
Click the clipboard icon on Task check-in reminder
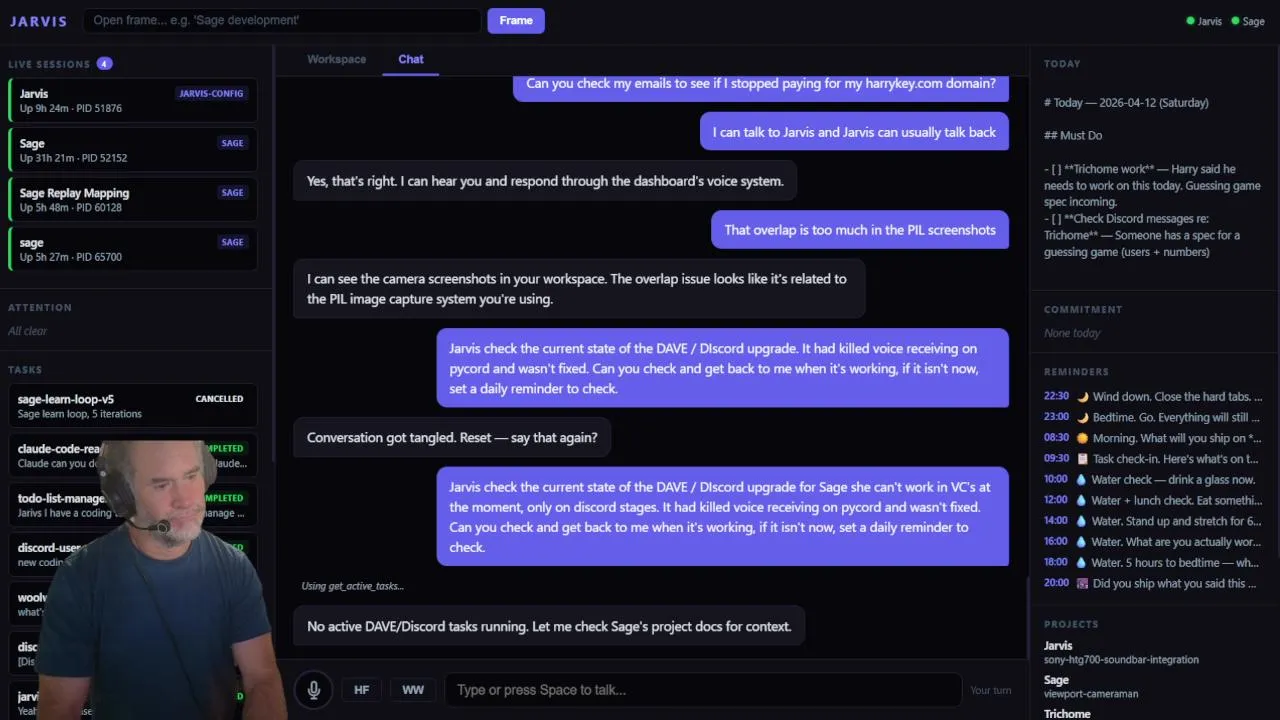tap(1082, 459)
